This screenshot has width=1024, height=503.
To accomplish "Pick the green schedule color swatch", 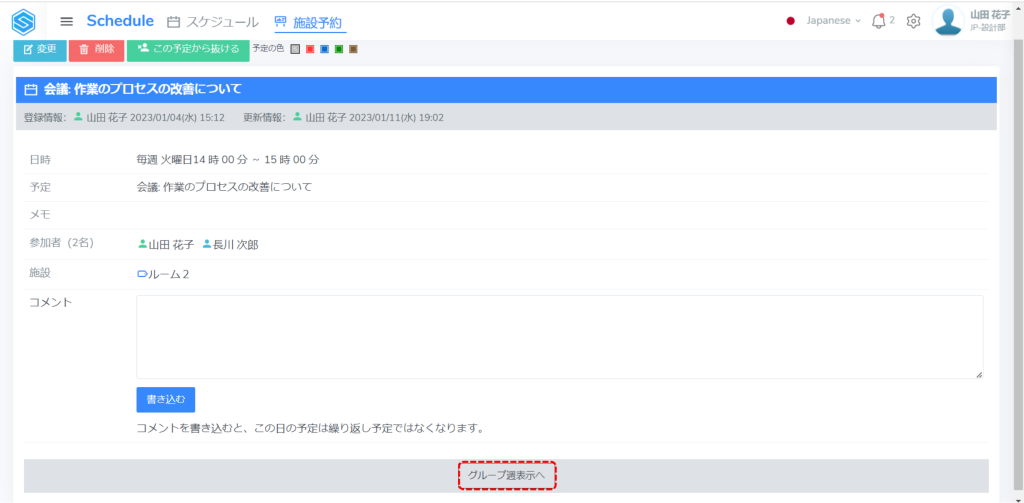I will (x=339, y=49).
